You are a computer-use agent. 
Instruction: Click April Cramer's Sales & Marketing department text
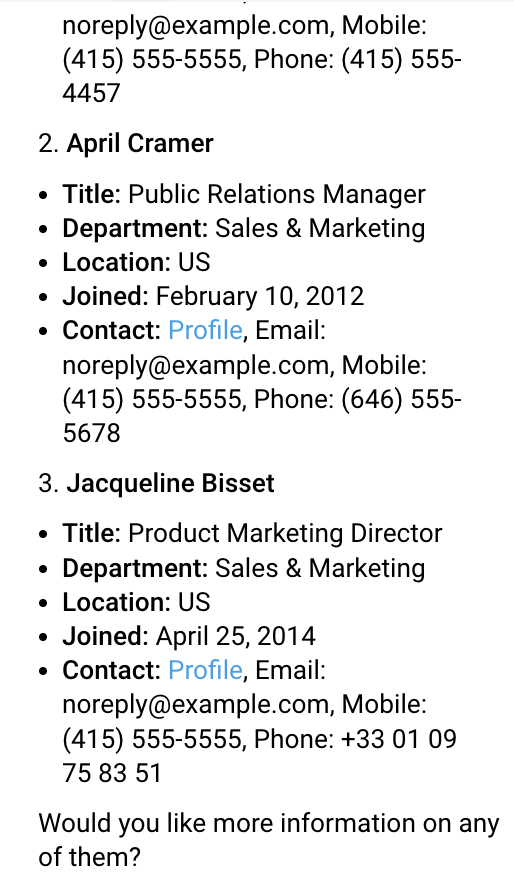tap(320, 228)
